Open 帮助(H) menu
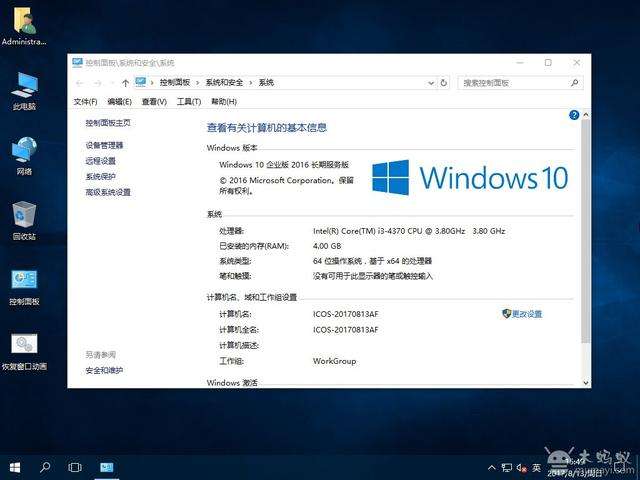The height and width of the screenshot is (480, 640). pyautogui.click(x=224, y=102)
